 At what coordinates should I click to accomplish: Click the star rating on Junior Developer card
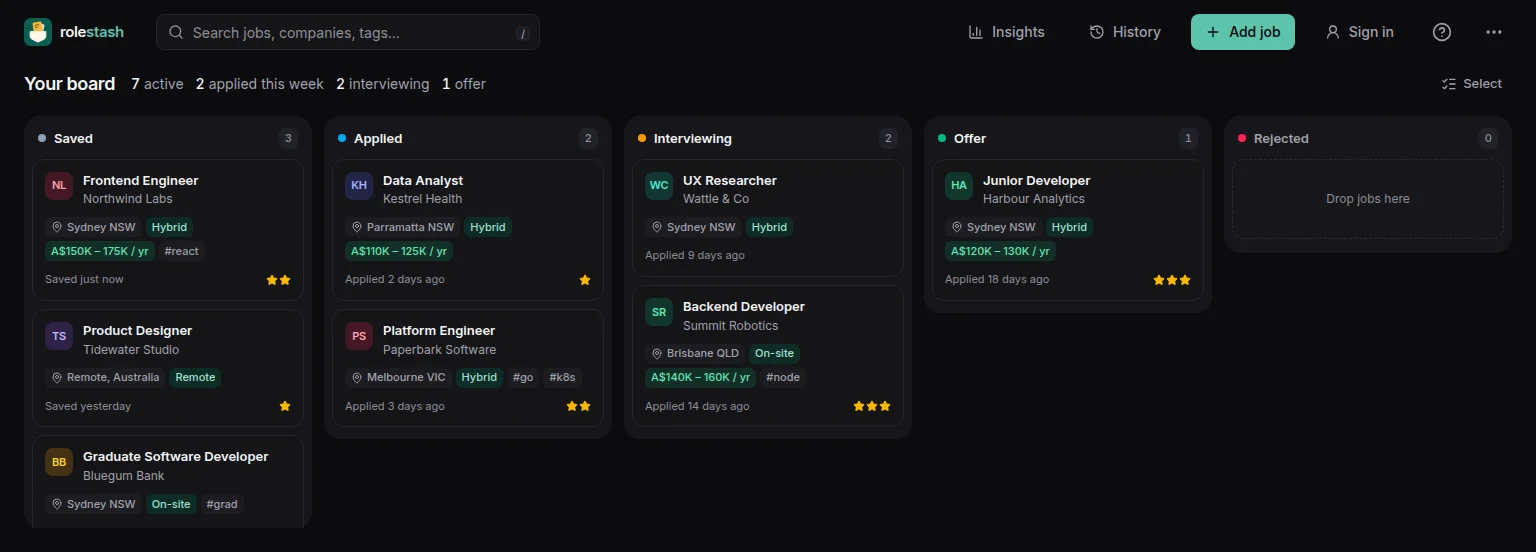tap(1172, 280)
